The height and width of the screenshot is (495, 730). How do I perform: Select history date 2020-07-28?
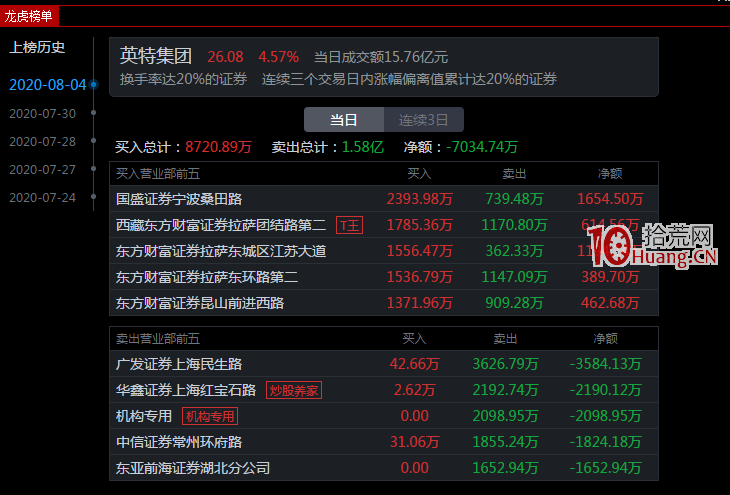coord(42,142)
